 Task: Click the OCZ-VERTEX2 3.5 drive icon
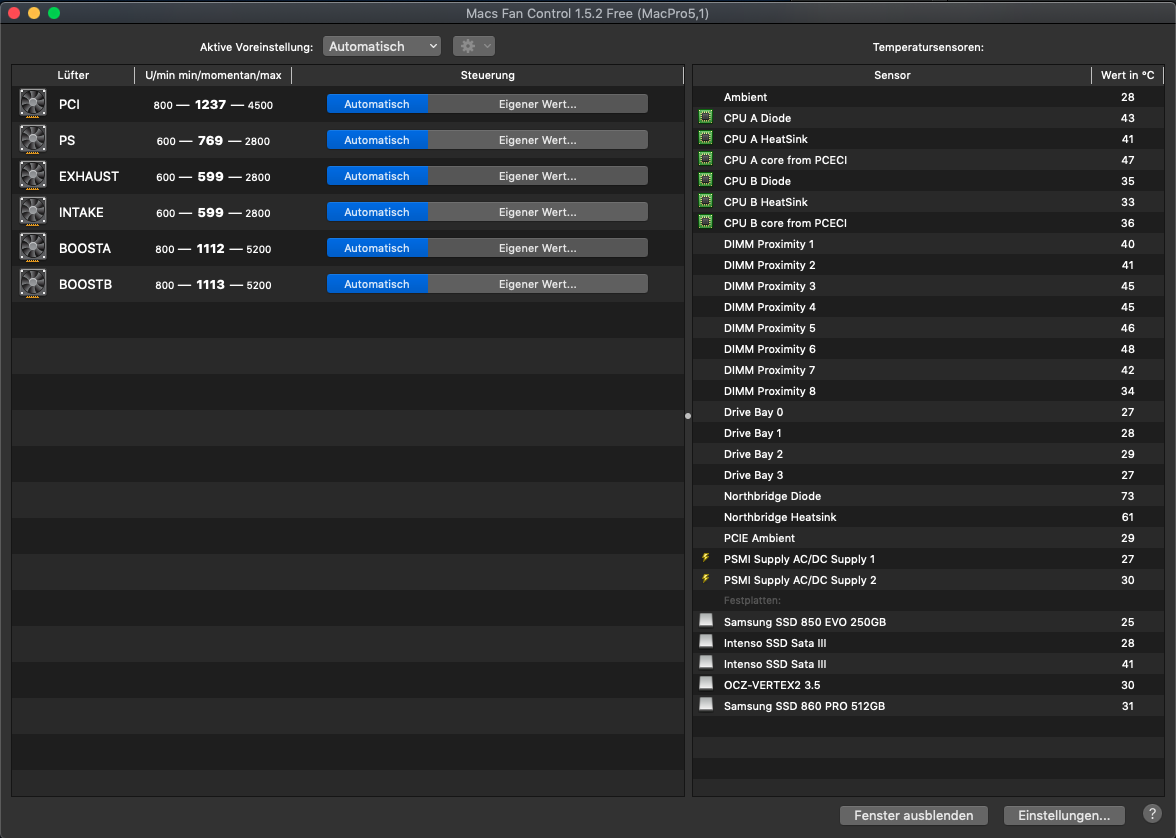(x=706, y=683)
